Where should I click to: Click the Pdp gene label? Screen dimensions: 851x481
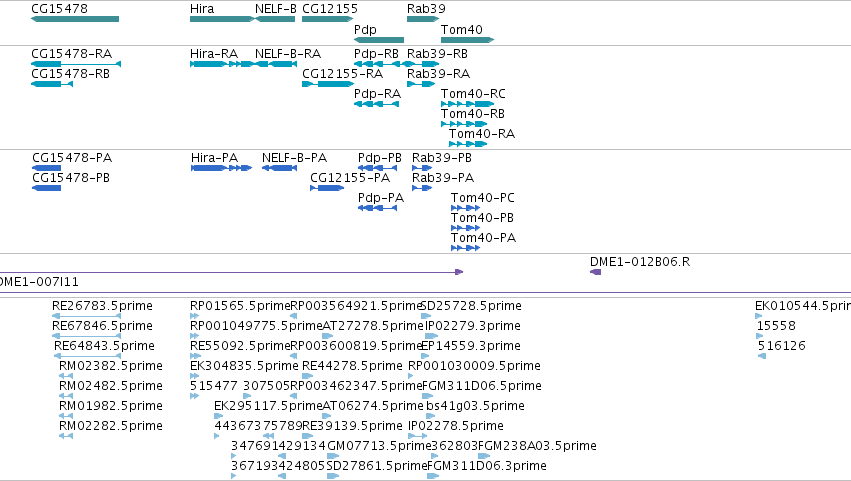pyautogui.click(x=365, y=29)
